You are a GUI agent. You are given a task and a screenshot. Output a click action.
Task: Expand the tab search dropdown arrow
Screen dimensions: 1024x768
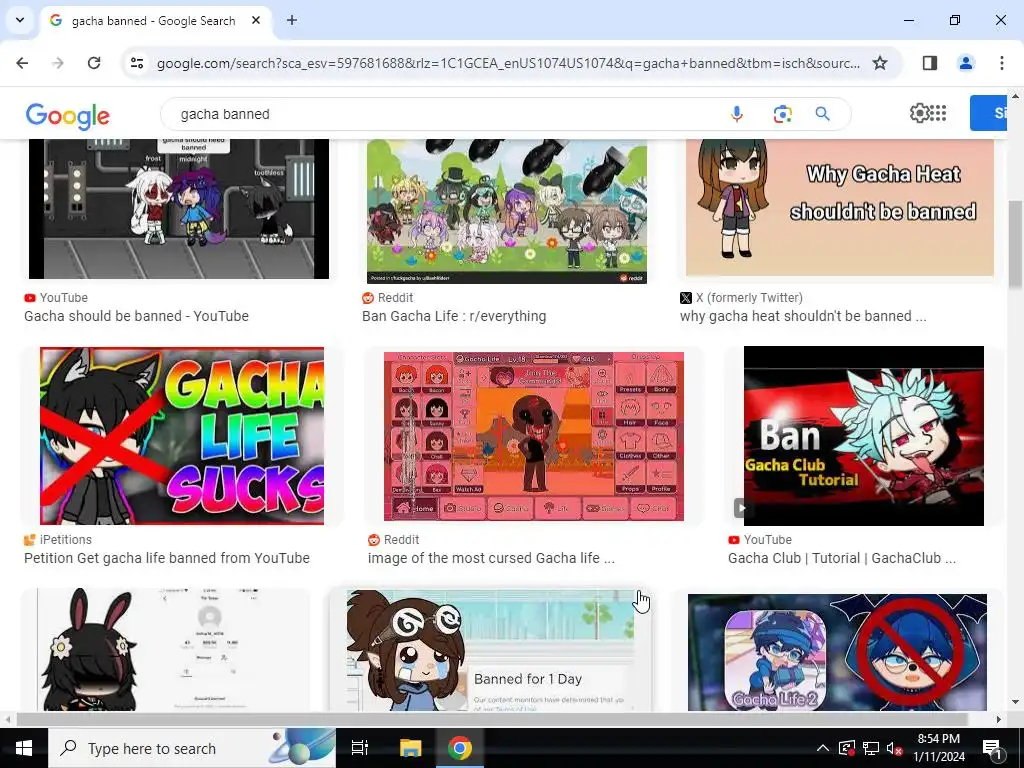[x=20, y=20]
